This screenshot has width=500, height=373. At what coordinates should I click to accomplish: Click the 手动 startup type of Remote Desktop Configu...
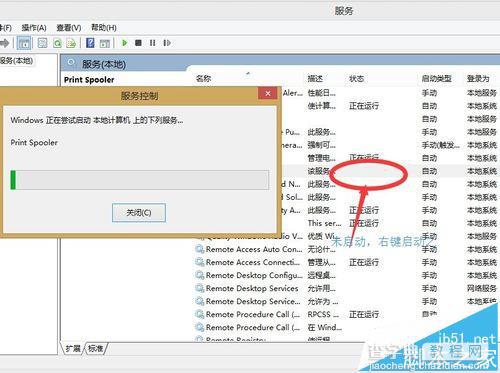pos(429,275)
